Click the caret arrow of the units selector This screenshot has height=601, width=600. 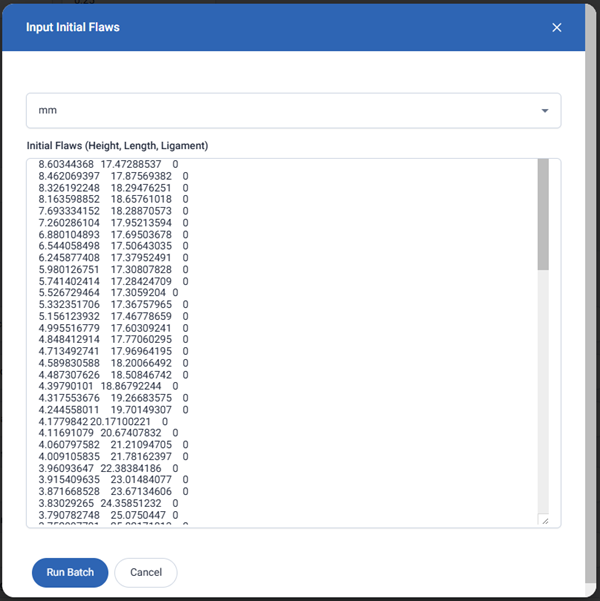(545, 111)
